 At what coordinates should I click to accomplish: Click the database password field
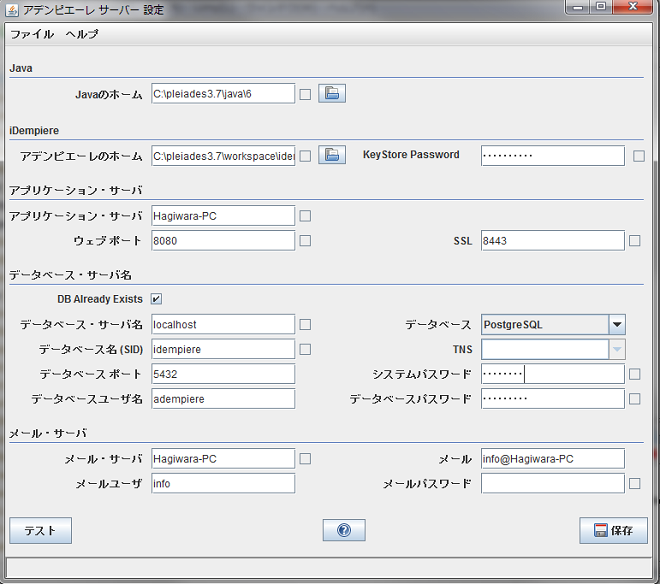[553, 399]
